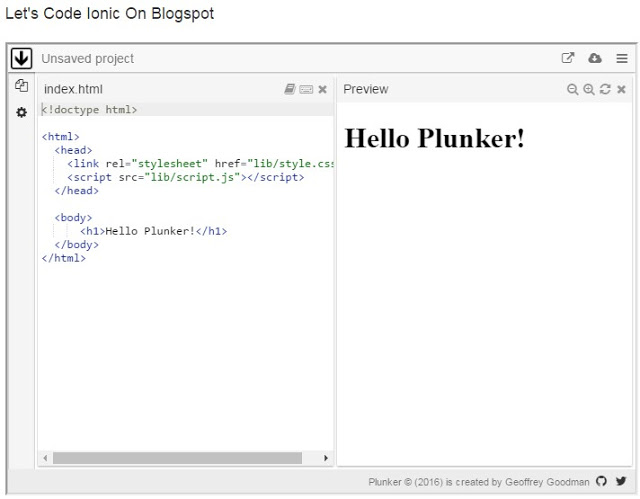The height and width of the screenshot is (499, 640).
Task: Close the Preview pane
Action: [621, 89]
